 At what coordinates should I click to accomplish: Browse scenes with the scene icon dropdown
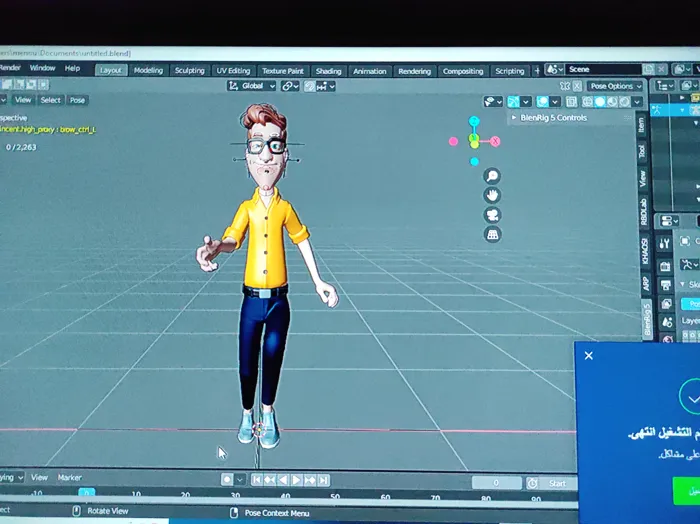pos(554,70)
